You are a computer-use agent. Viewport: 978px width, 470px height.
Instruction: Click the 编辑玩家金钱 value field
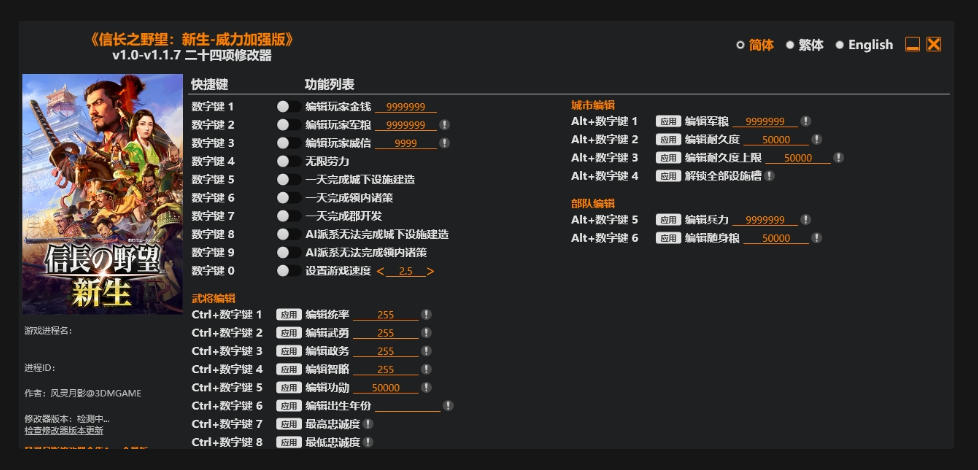(405, 107)
